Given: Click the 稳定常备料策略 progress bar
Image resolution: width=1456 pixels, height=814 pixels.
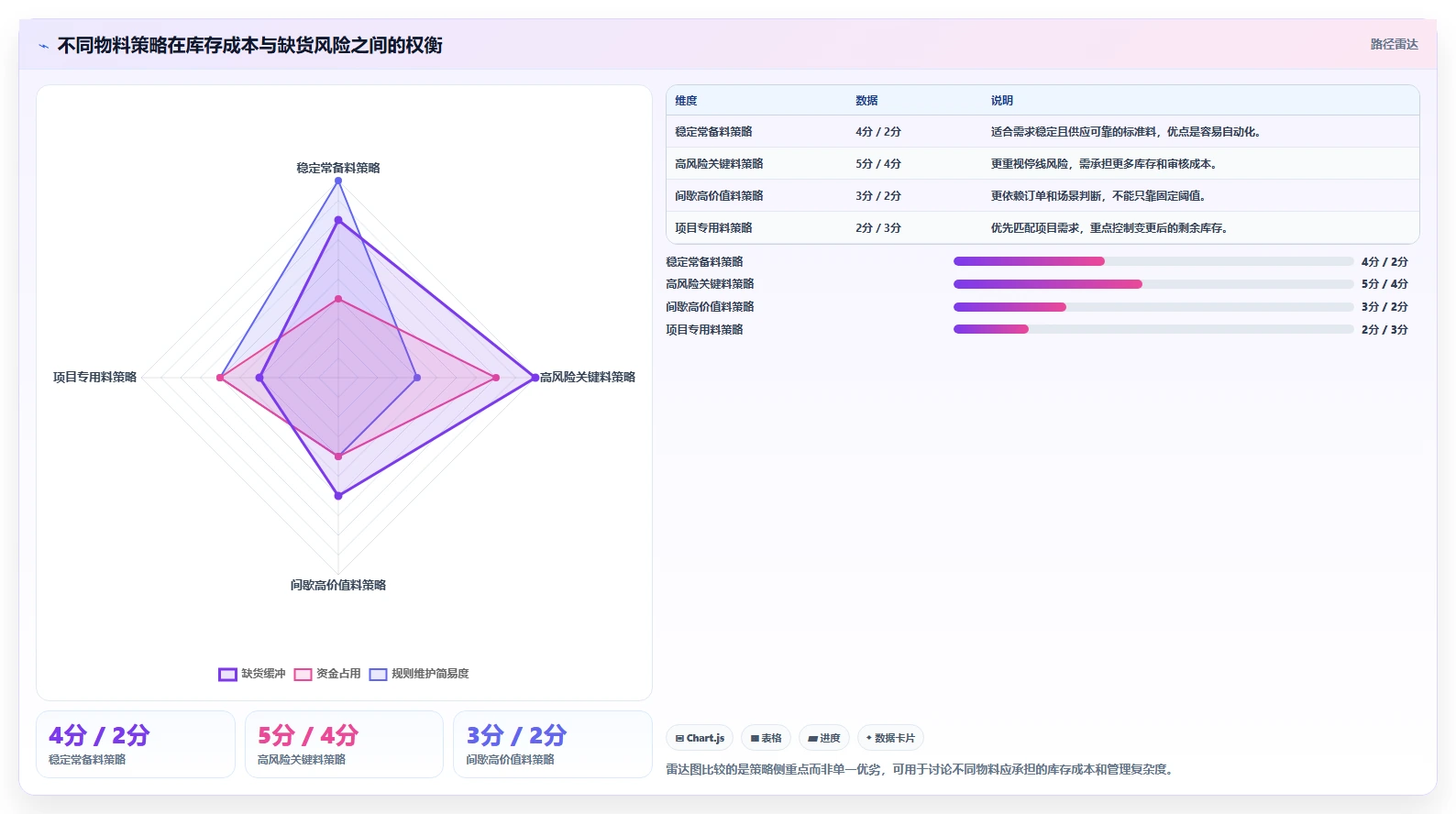Looking at the screenshot, I should [x=1153, y=261].
